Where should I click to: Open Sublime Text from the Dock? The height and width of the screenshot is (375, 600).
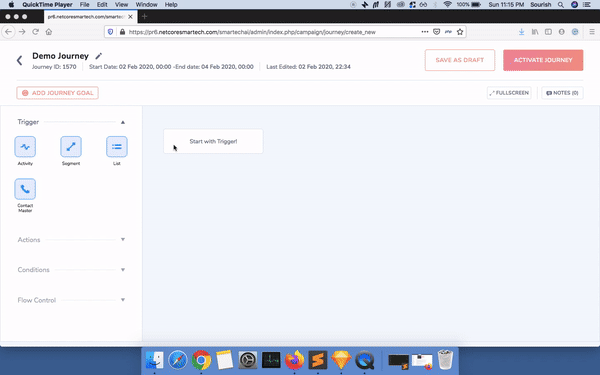[x=318, y=360]
